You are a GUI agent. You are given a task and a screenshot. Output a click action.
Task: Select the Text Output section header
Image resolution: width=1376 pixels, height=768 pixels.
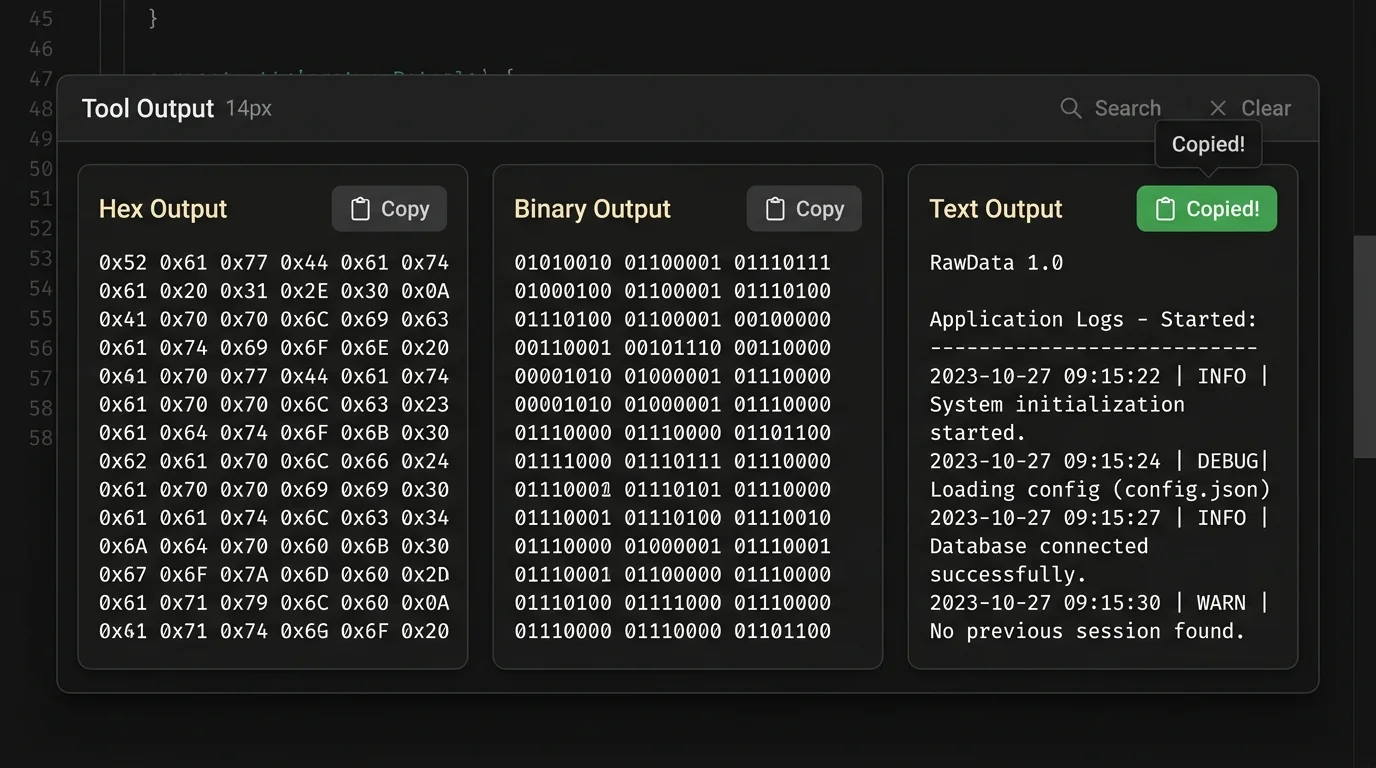pyautogui.click(x=996, y=209)
